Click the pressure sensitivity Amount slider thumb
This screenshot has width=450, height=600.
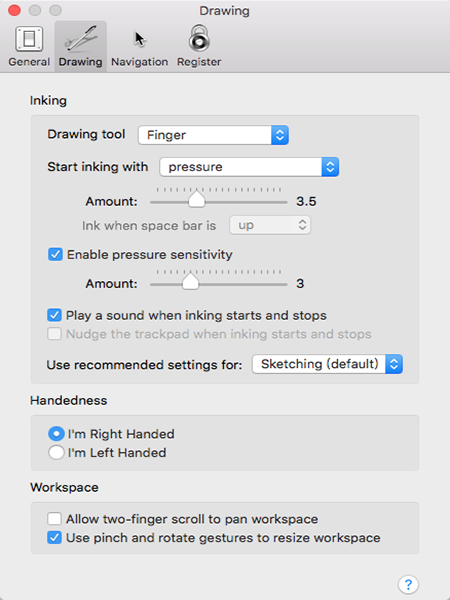[x=190, y=281]
